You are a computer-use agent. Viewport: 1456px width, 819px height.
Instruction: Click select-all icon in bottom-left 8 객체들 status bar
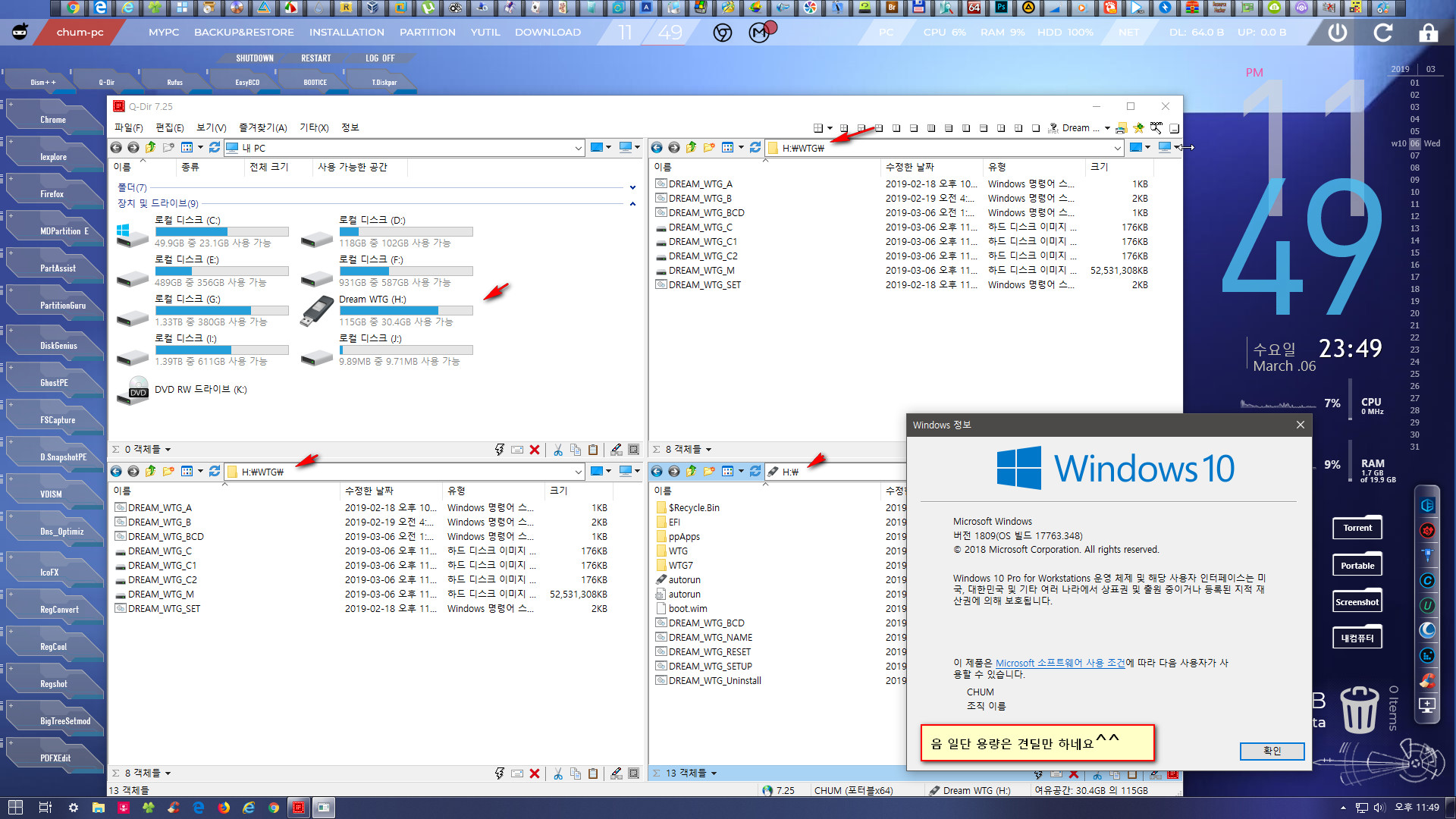tap(634, 773)
